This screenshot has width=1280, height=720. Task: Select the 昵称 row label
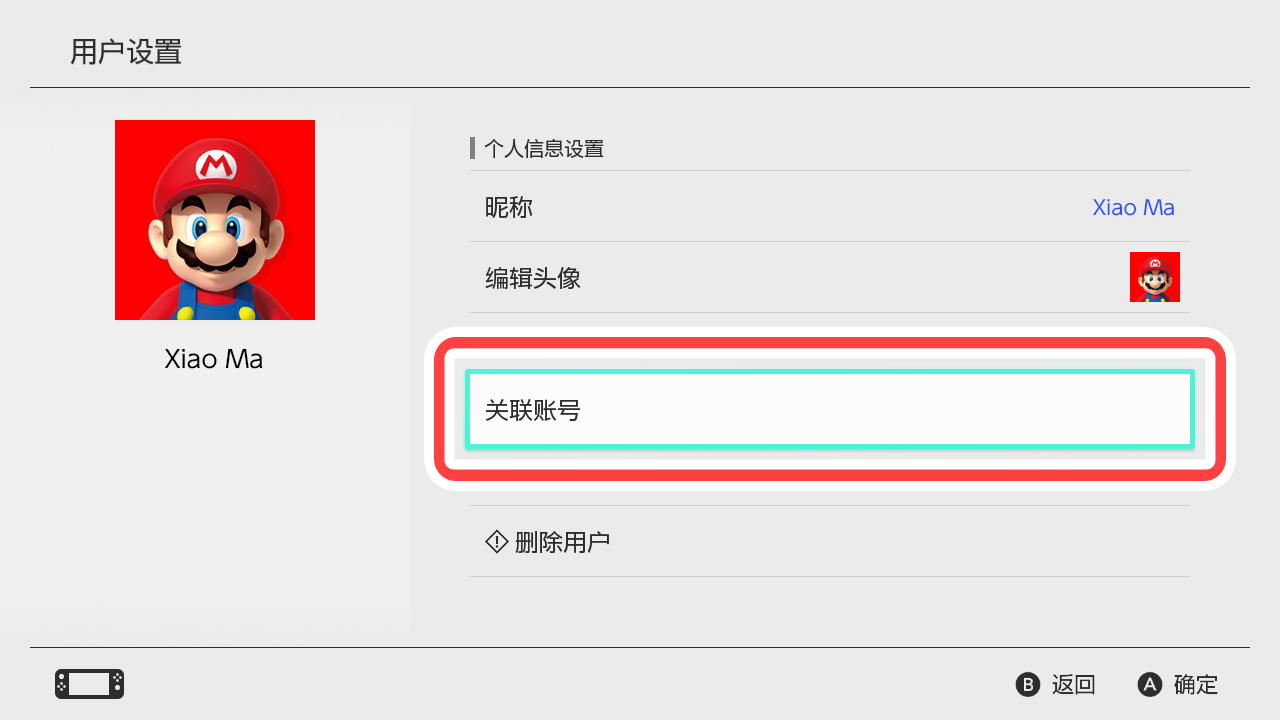tap(509, 207)
